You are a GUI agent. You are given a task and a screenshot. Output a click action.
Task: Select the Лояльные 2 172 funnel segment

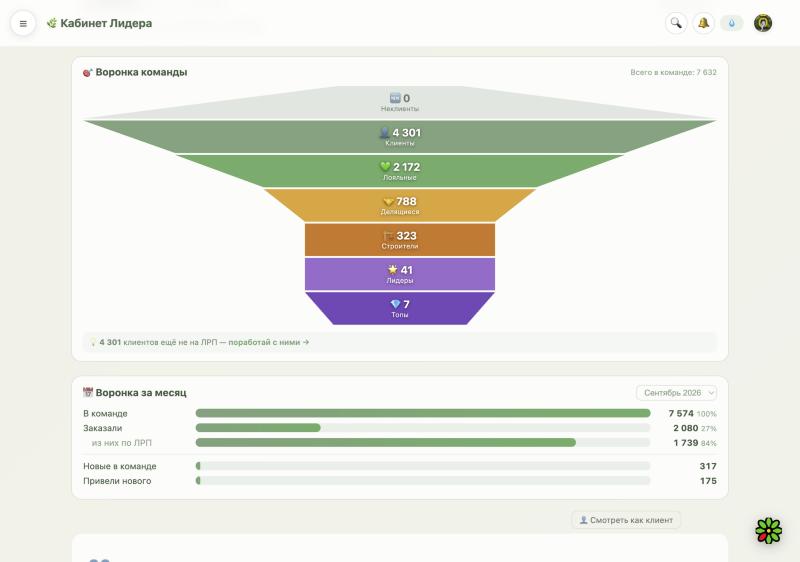click(400, 171)
